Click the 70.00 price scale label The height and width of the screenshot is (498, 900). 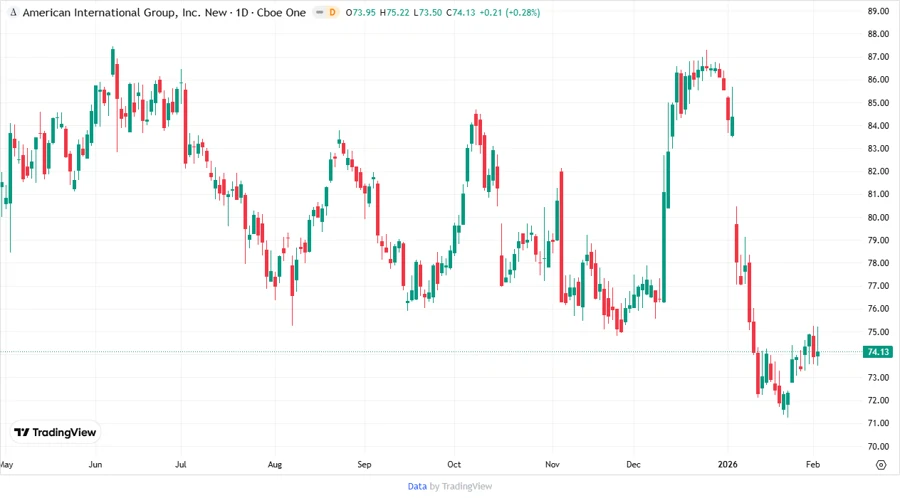(x=878, y=446)
